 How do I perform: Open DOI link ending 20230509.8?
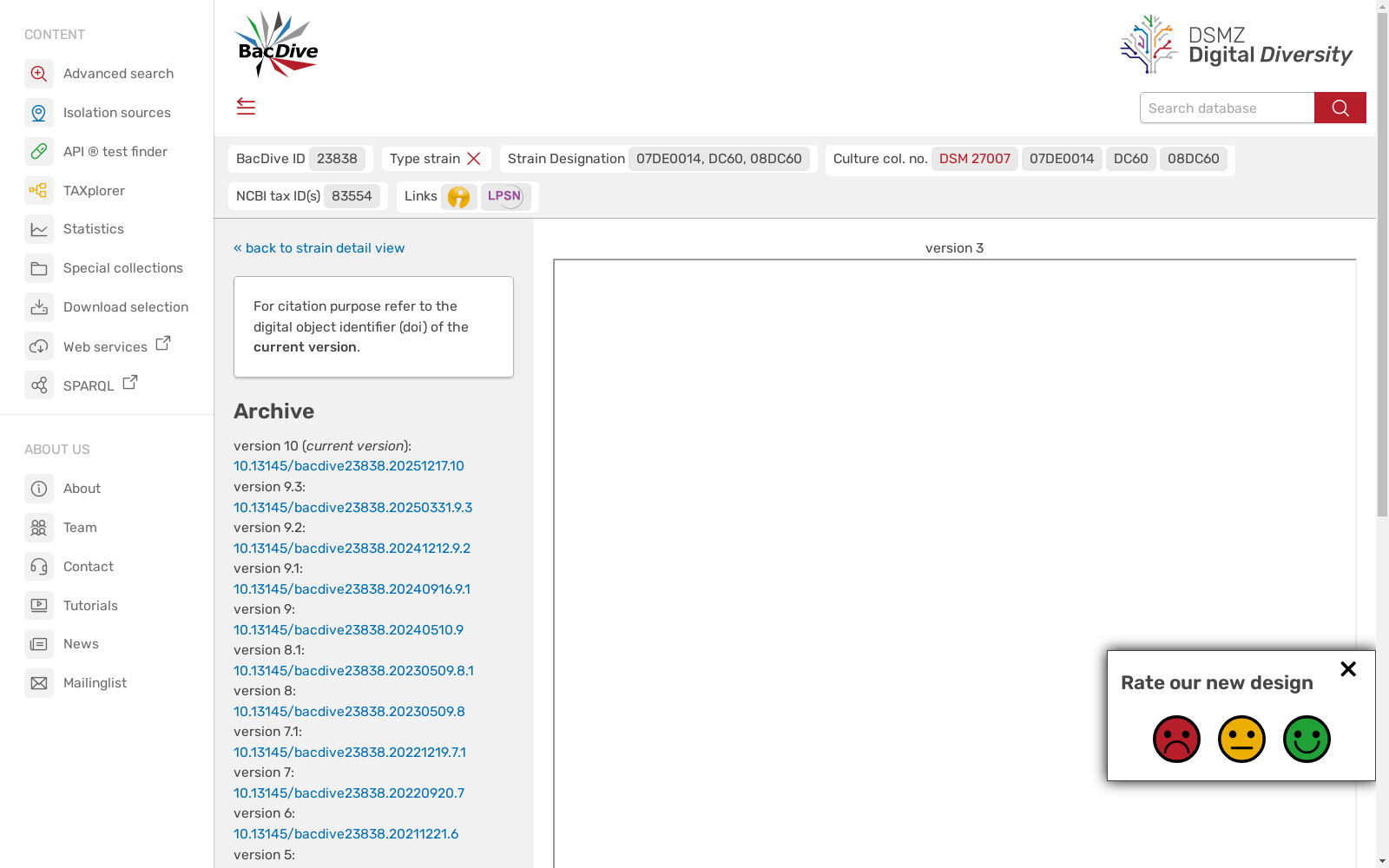pyautogui.click(x=349, y=712)
